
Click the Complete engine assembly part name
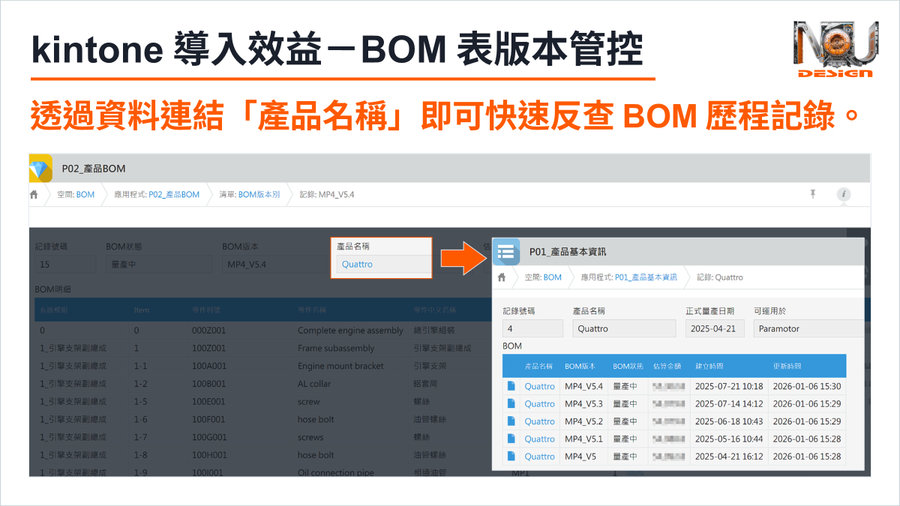[x=350, y=330]
